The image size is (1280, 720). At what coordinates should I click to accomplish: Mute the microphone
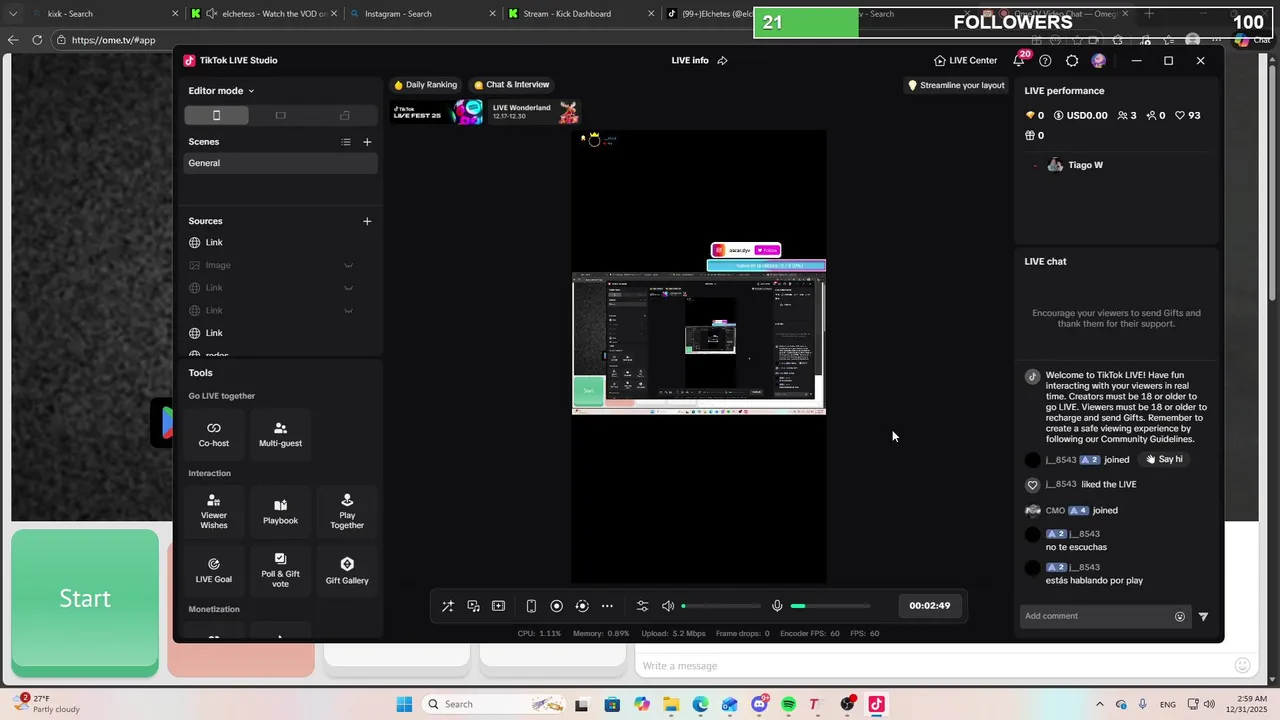pos(777,606)
